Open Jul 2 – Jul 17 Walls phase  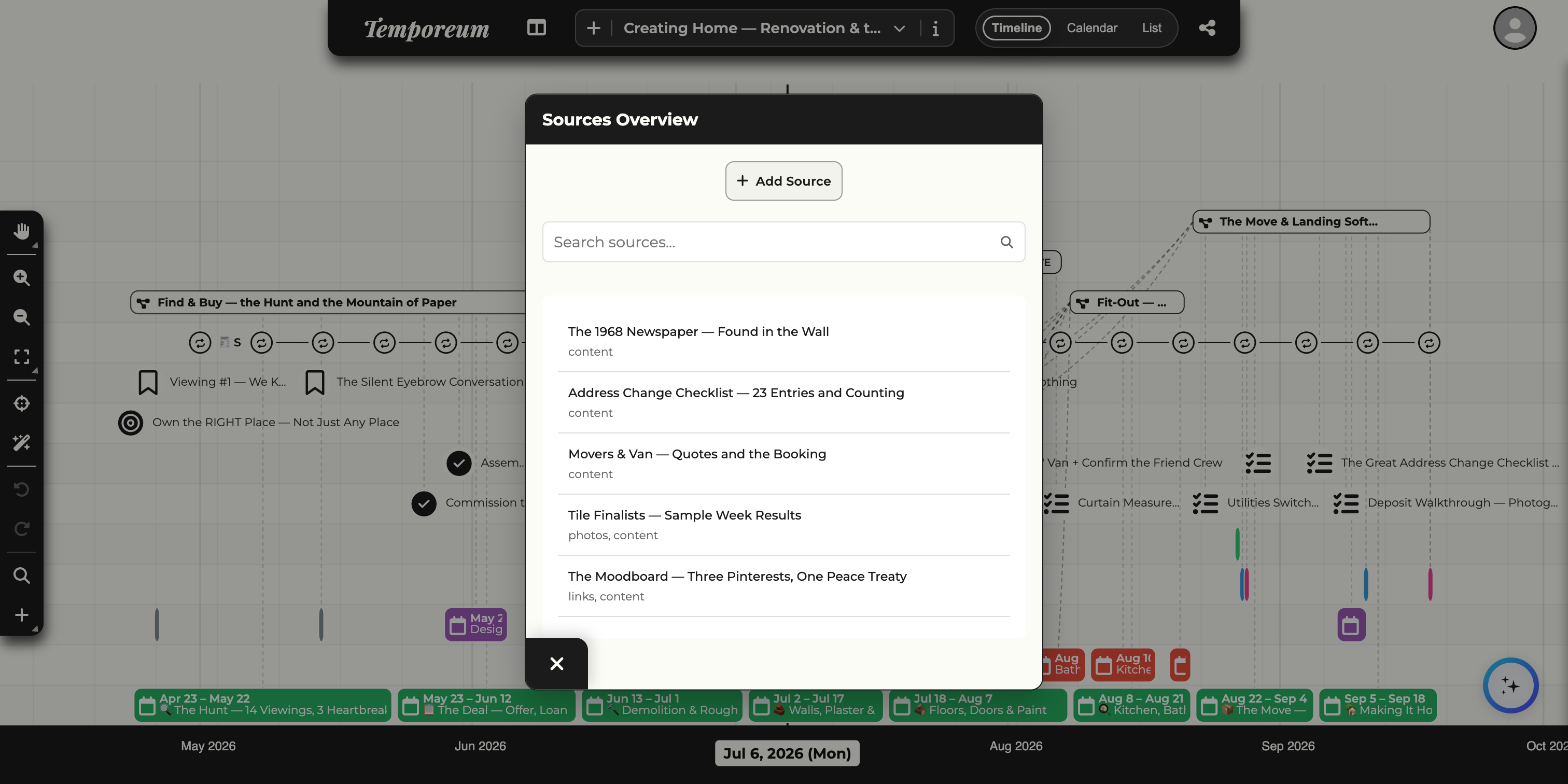click(816, 705)
